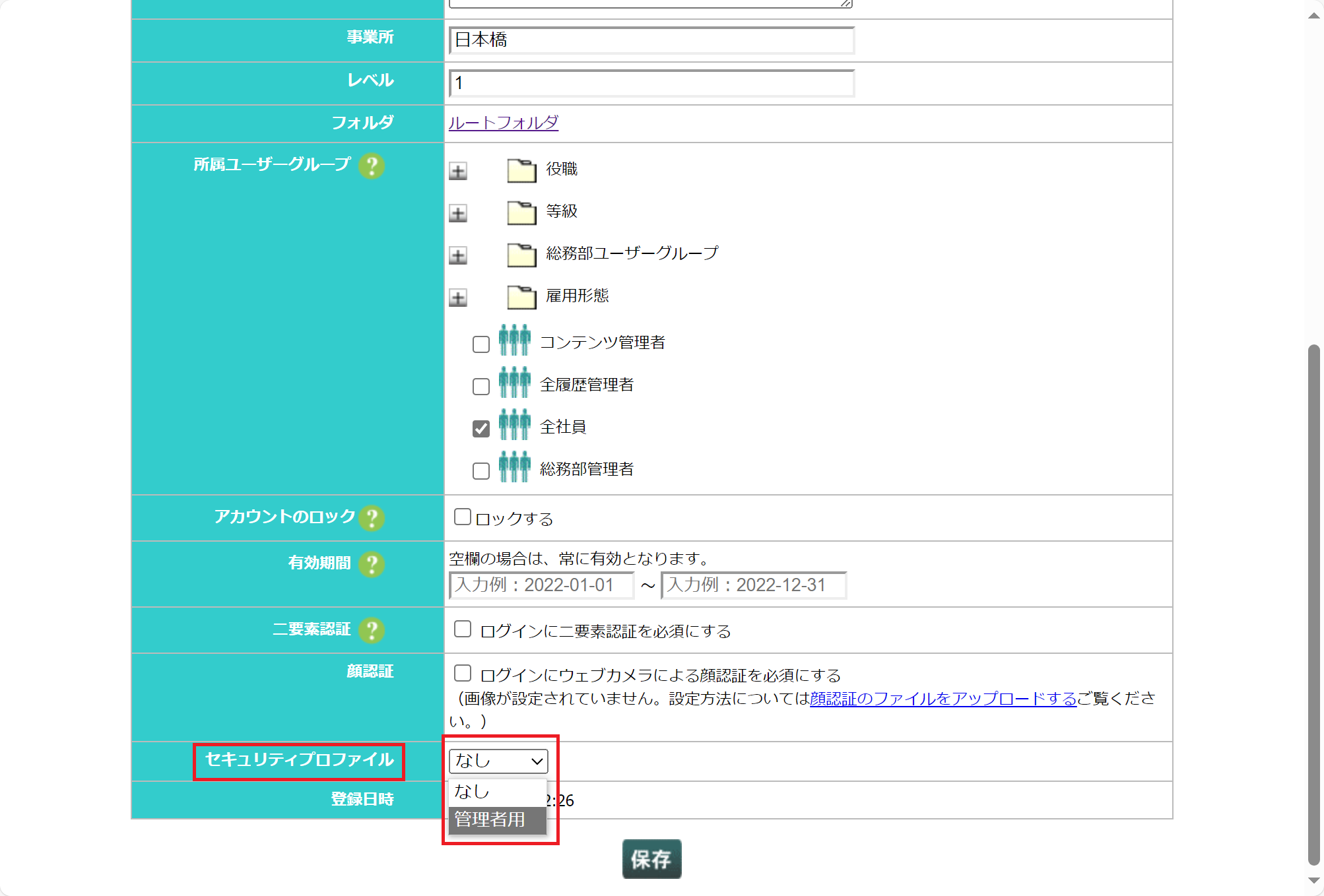Viewport: 1324px width, 896px height.
Task: Click the 役職 folder icon
Action: click(521, 170)
